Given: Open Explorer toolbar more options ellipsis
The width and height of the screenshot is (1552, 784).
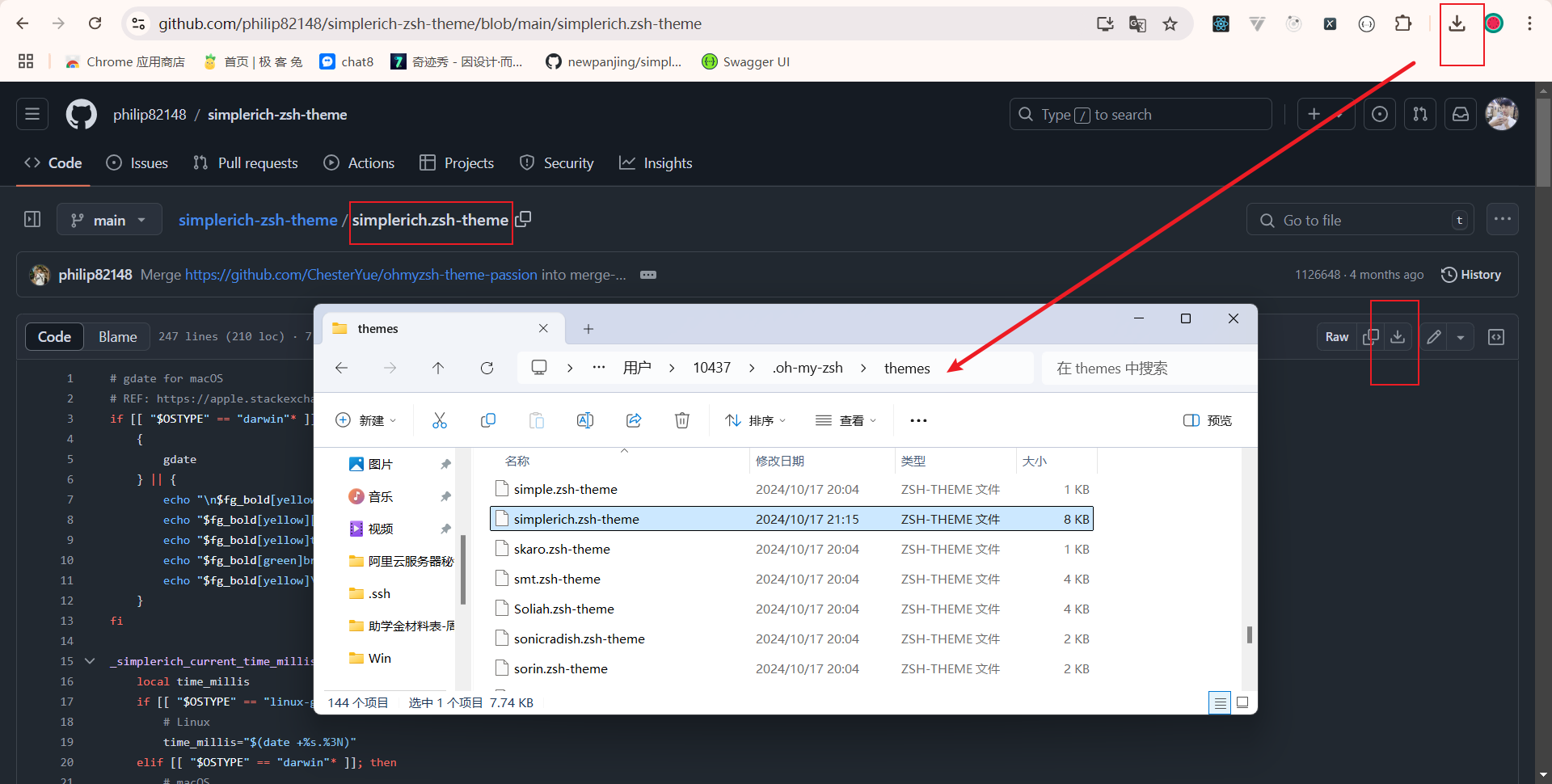Looking at the screenshot, I should 918,420.
